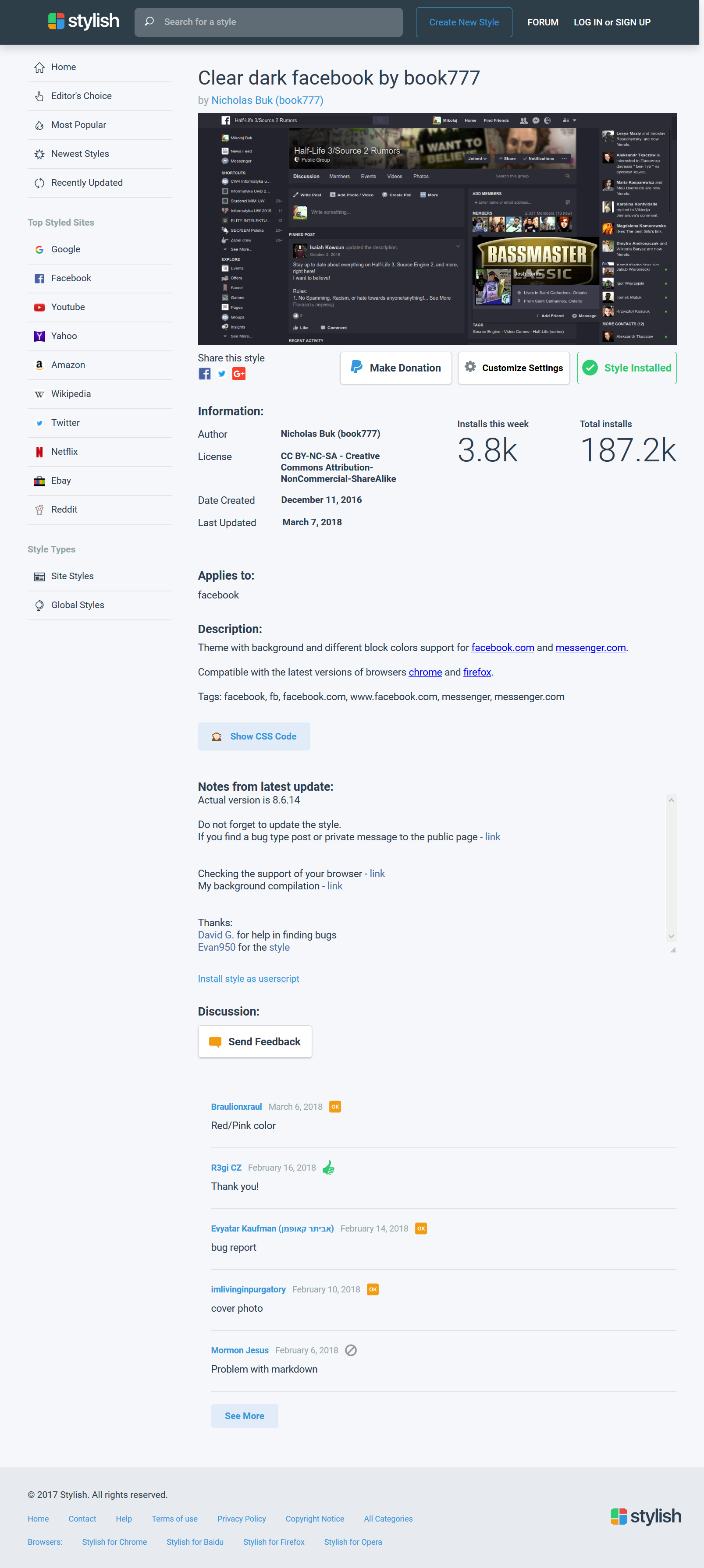The height and width of the screenshot is (1568, 704).
Task: Open the FORUM menu item
Action: [x=543, y=22]
